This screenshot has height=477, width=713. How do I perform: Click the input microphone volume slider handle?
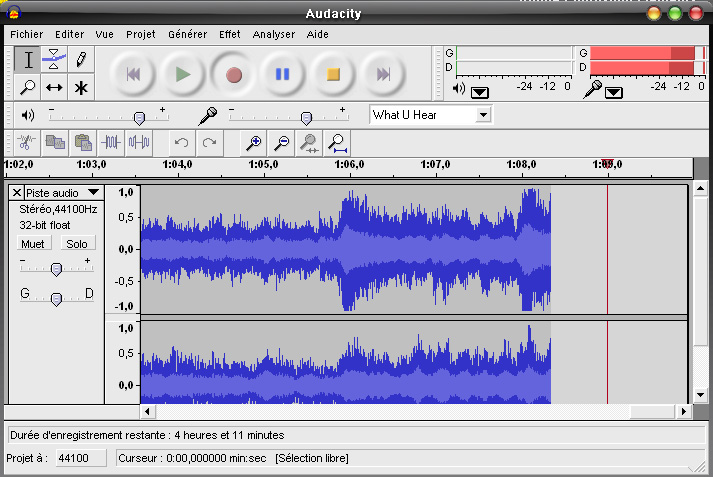tap(306, 118)
